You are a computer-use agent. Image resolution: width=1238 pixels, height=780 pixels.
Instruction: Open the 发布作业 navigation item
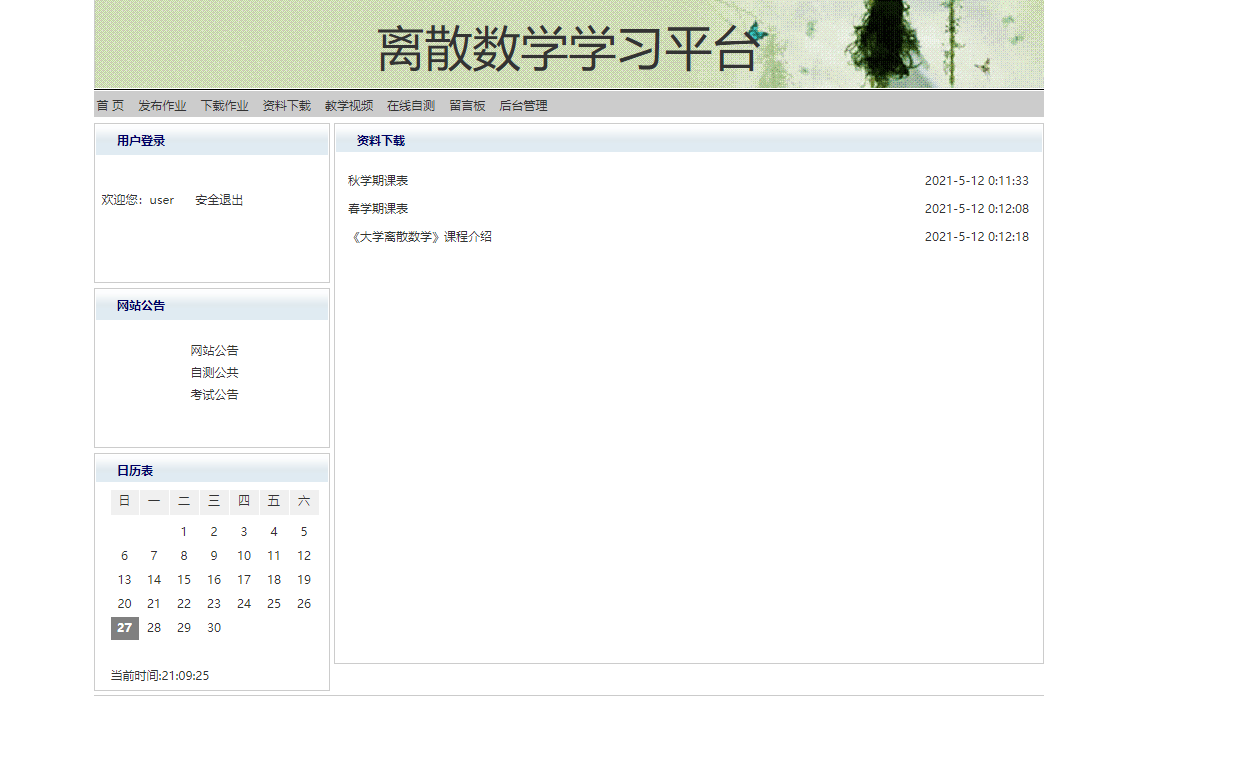[160, 105]
